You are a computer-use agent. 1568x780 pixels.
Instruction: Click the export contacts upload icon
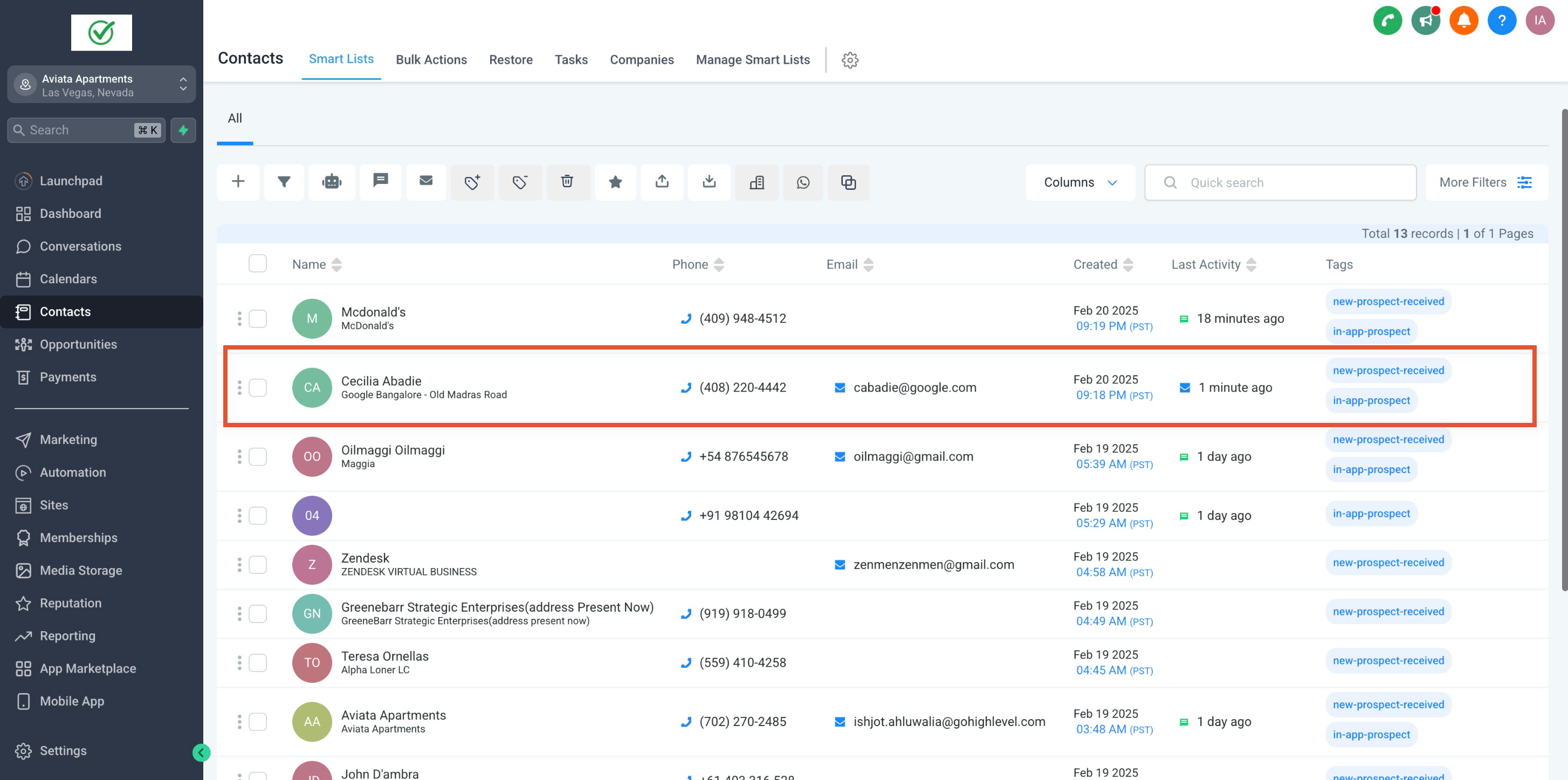[x=662, y=182]
